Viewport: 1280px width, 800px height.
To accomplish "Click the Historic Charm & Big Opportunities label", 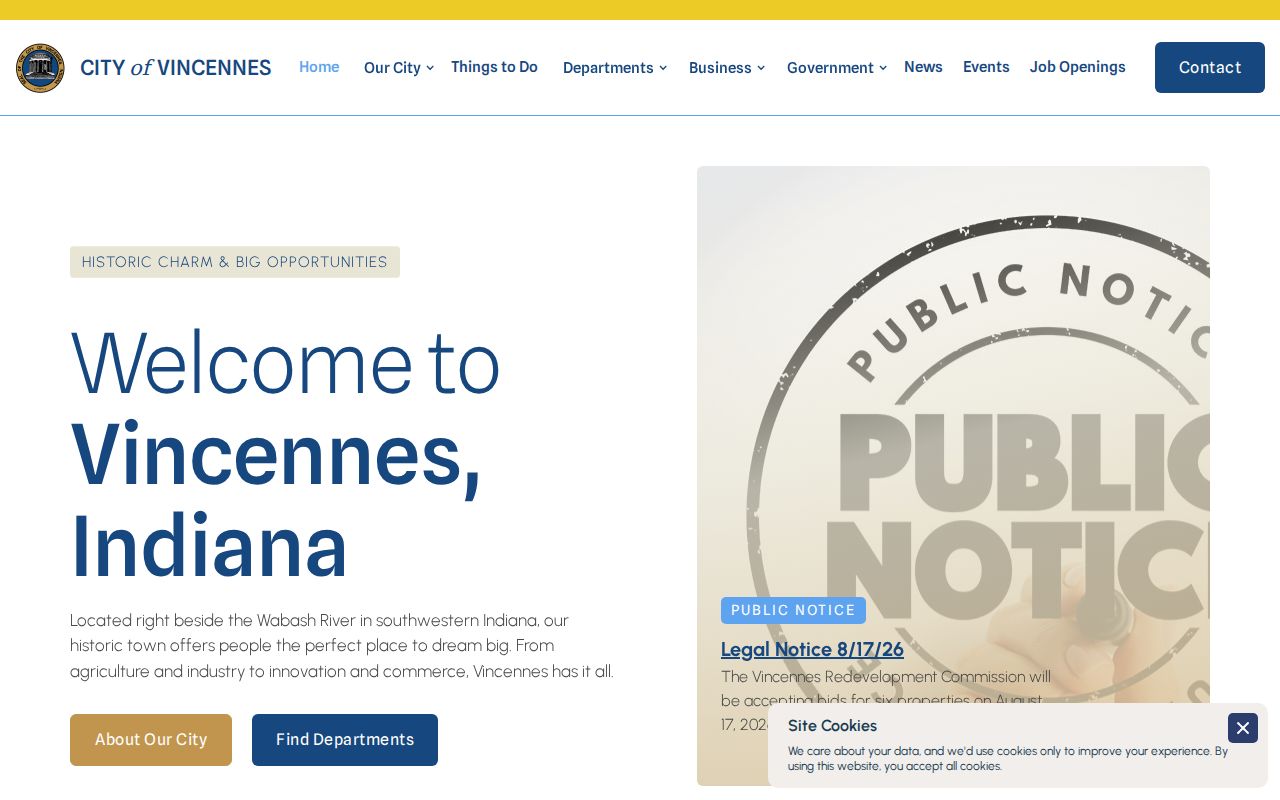I will tap(235, 262).
